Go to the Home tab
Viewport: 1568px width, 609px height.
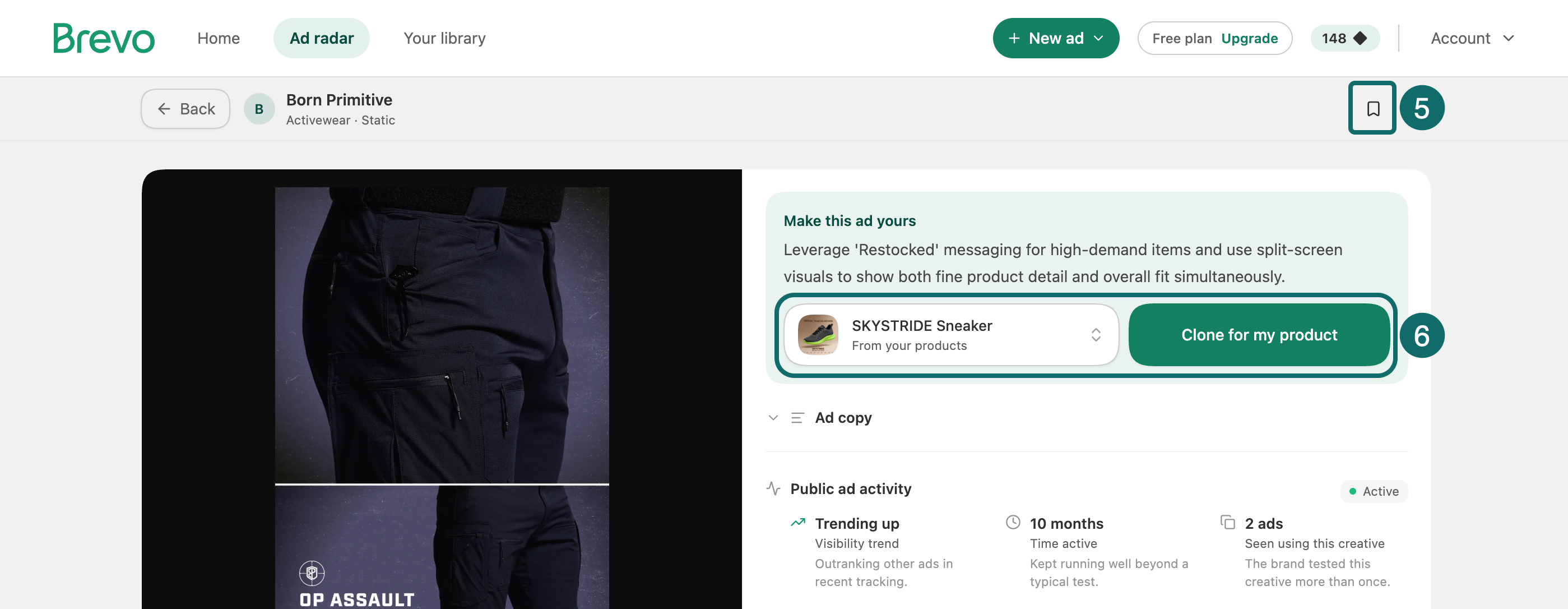coord(219,38)
